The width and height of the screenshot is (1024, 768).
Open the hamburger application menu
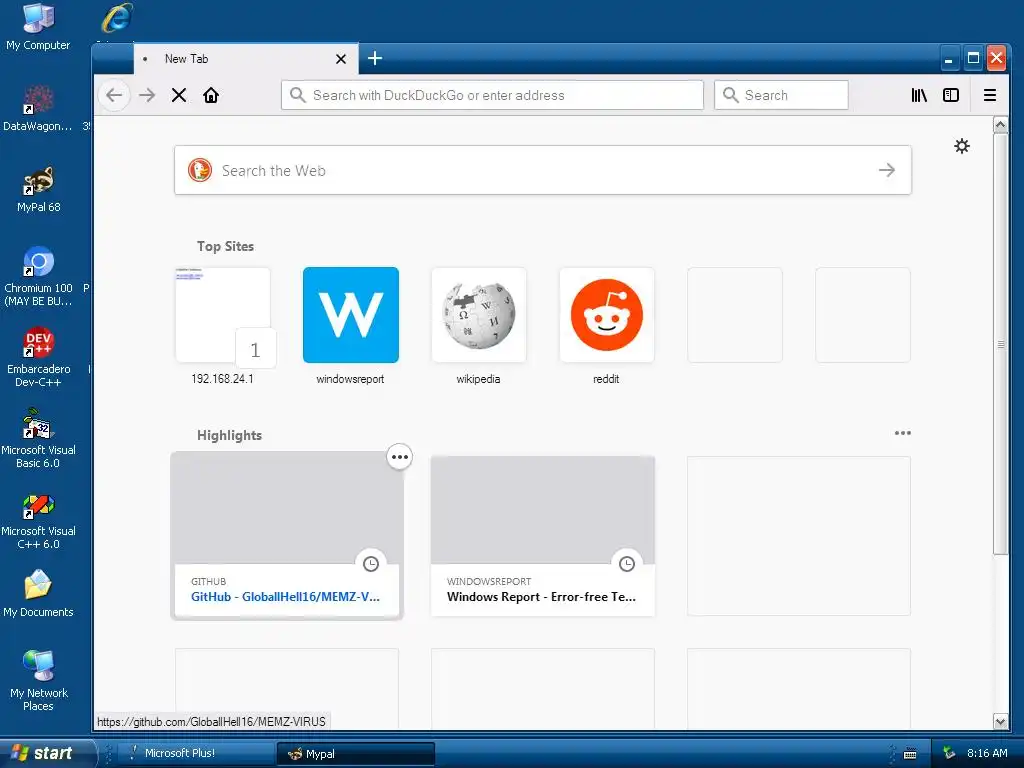pyautogui.click(x=990, y=95)
